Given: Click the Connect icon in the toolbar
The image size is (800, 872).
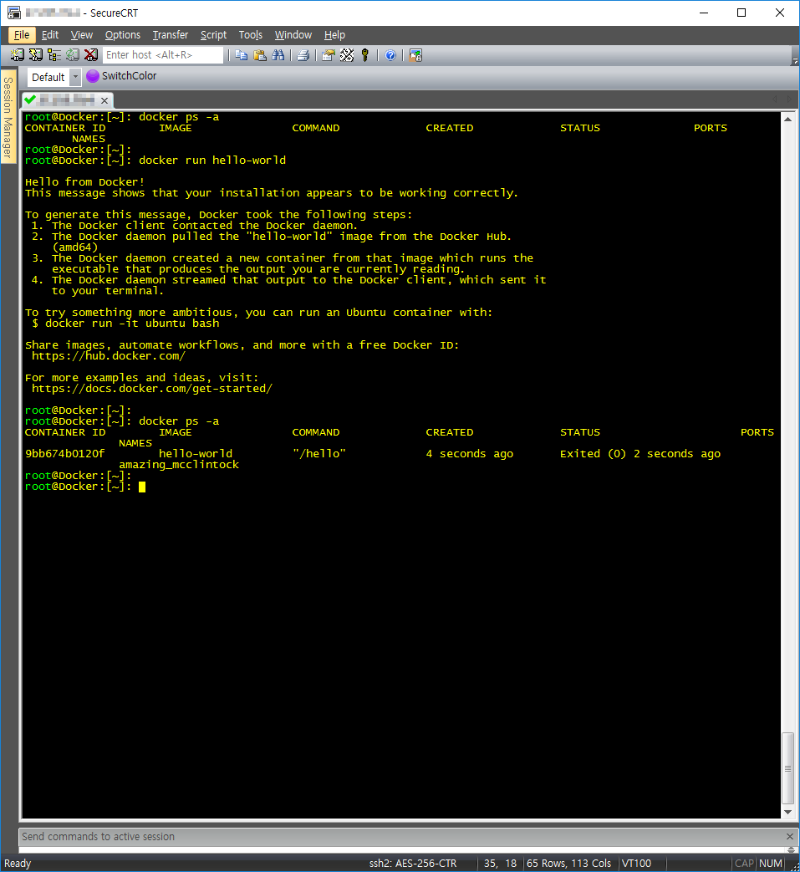Looking at the screenshot, I should point(18,55).
